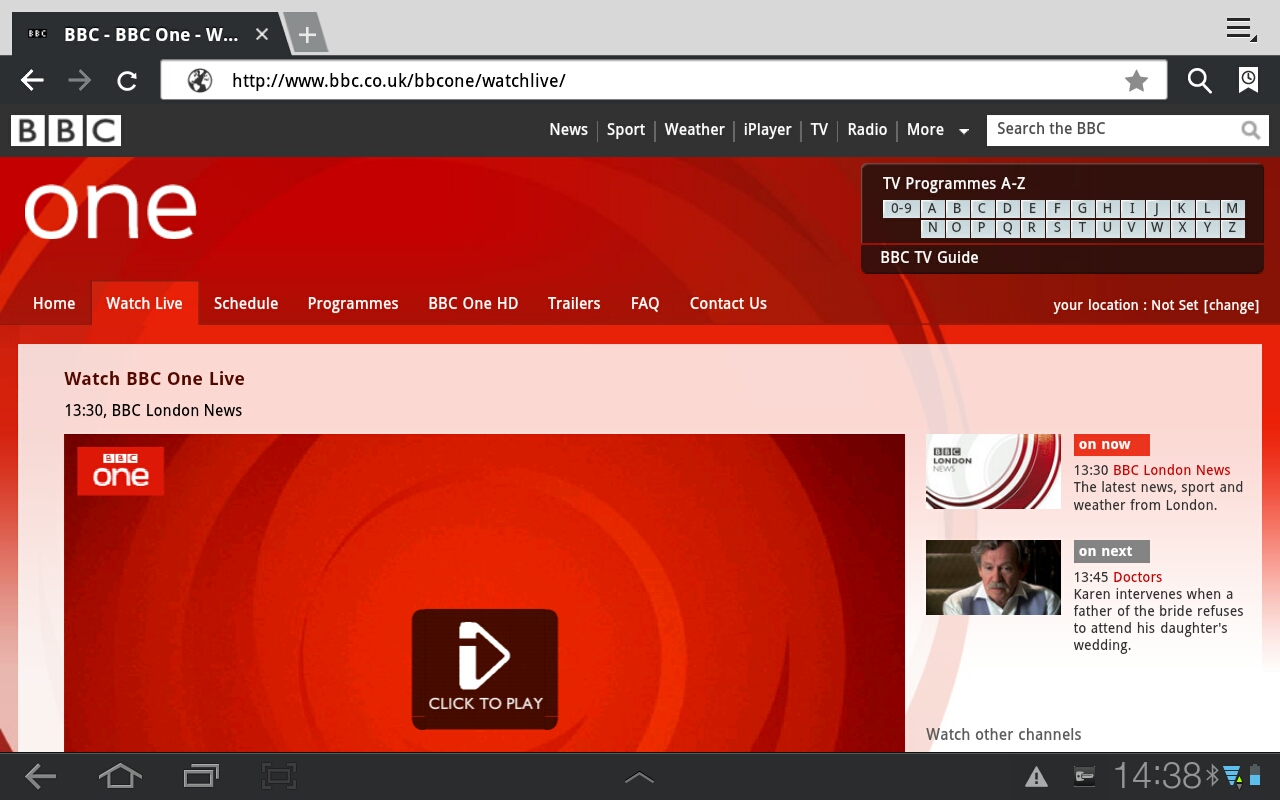Click the BBC One watermark in video
The width and height of the screenshot is (1280, 800).
[121, 471]
